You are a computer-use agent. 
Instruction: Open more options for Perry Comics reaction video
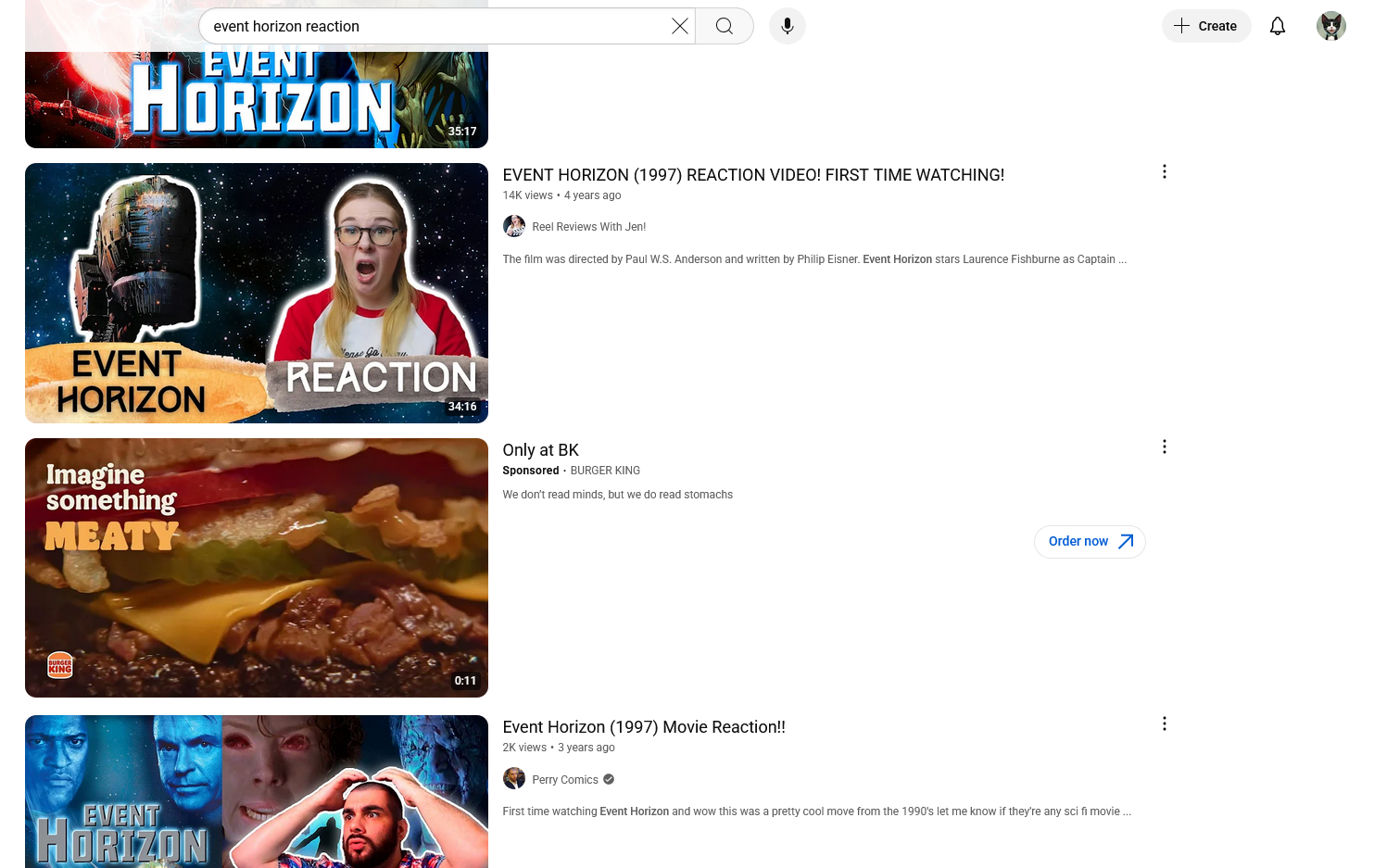(1165, 723)
